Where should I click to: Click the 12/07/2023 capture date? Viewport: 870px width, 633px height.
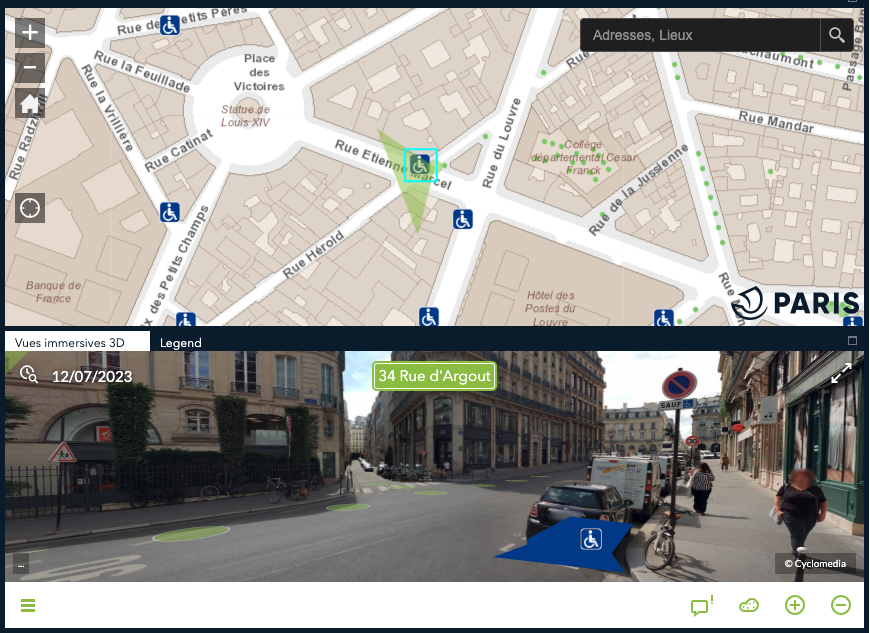(x=92, y=377)
